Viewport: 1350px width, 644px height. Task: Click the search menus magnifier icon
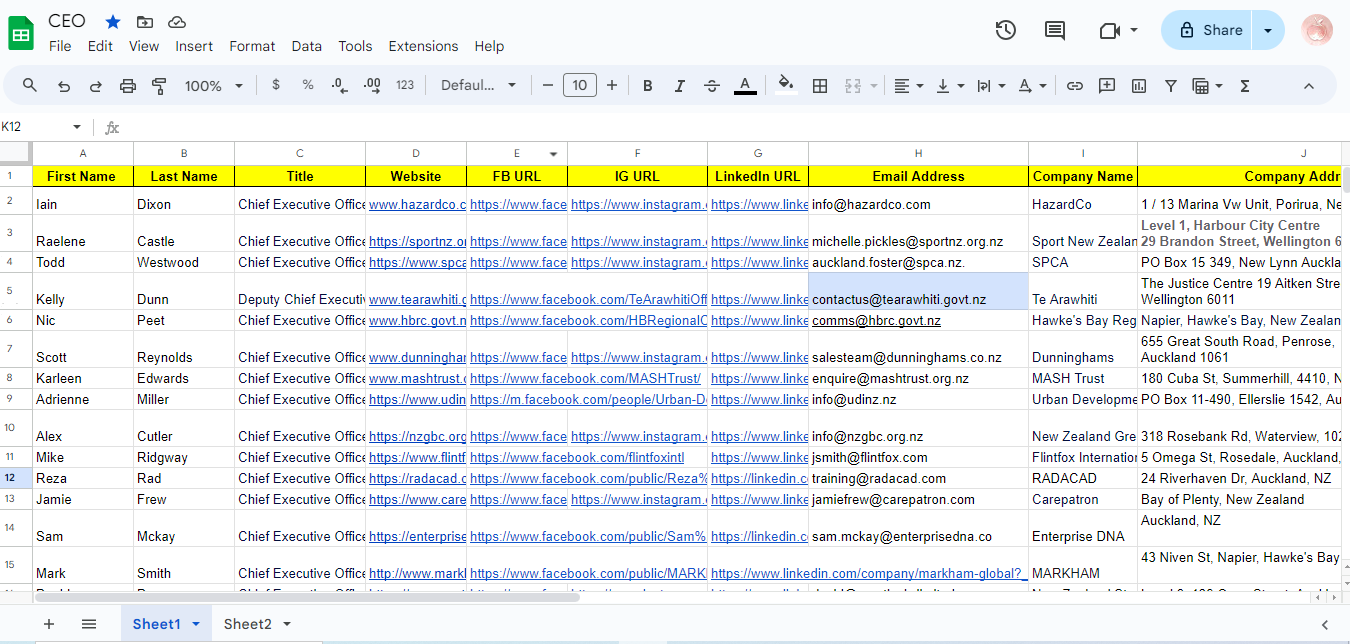point(30,86)
